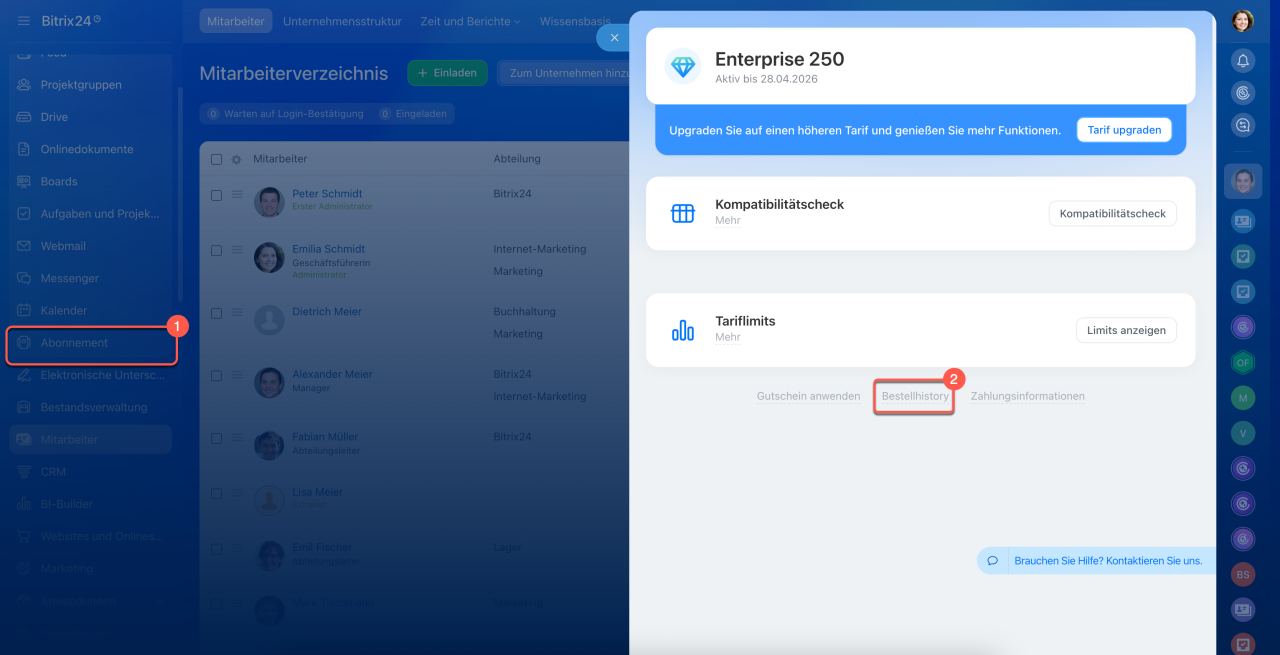The width and height of the screenshot is (1280, 655).
Task: Open Peter Schmidt's profile link
Action: pos(327,194)
